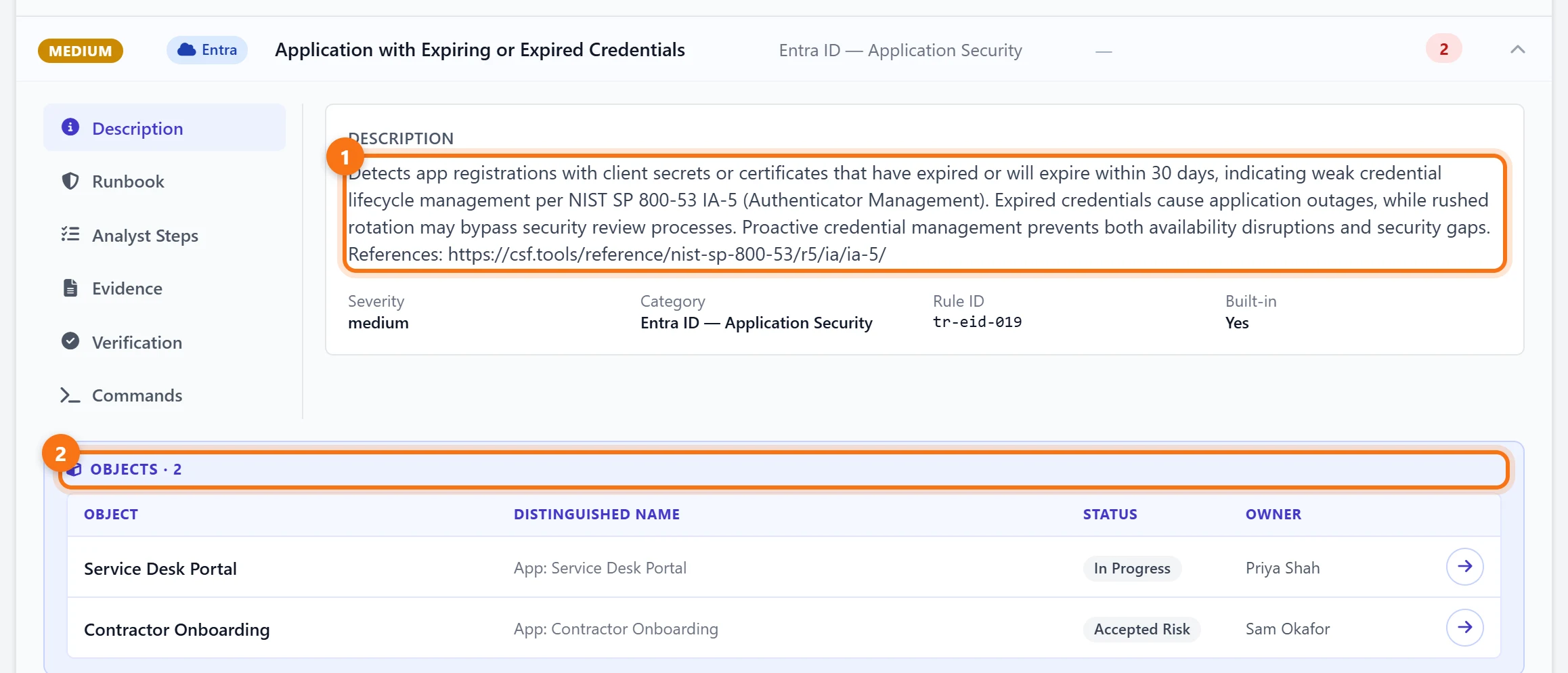Screen dimensions: 1568x673
Task: Click owner Priya Shah
Action: point(1282,568)
